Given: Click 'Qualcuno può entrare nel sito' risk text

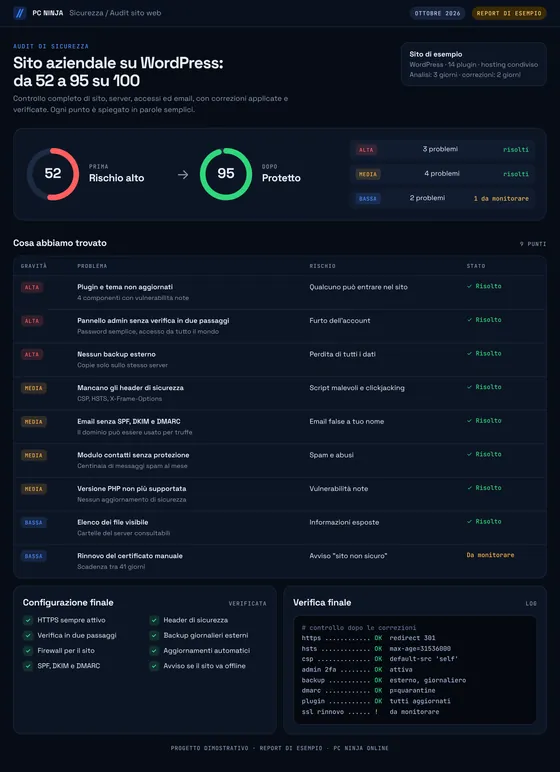Looking at the screenshot, I should (x=359, y=287).
